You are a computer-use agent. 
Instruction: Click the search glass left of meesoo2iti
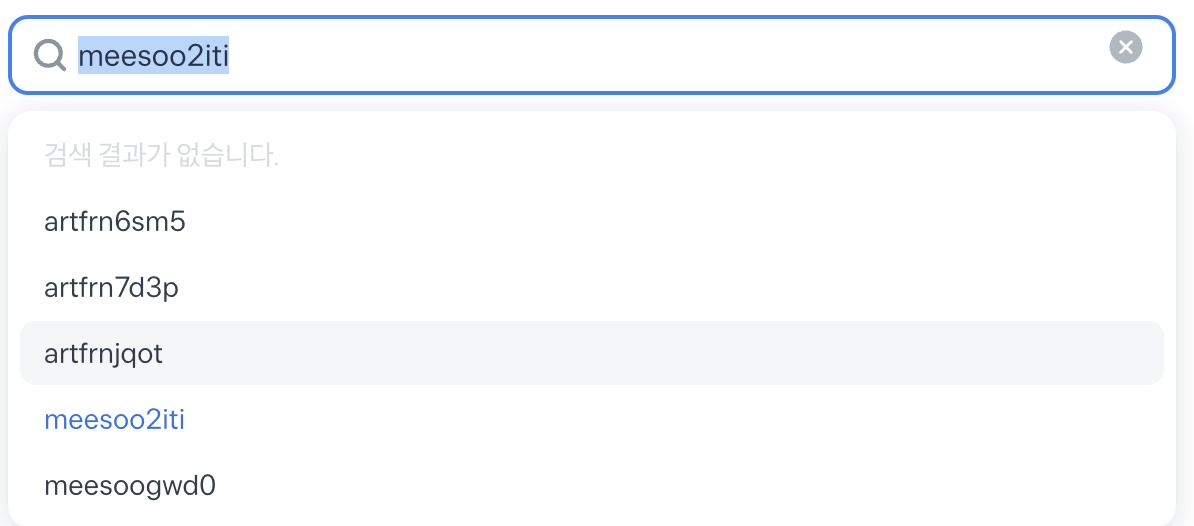(x=50, y=54)
